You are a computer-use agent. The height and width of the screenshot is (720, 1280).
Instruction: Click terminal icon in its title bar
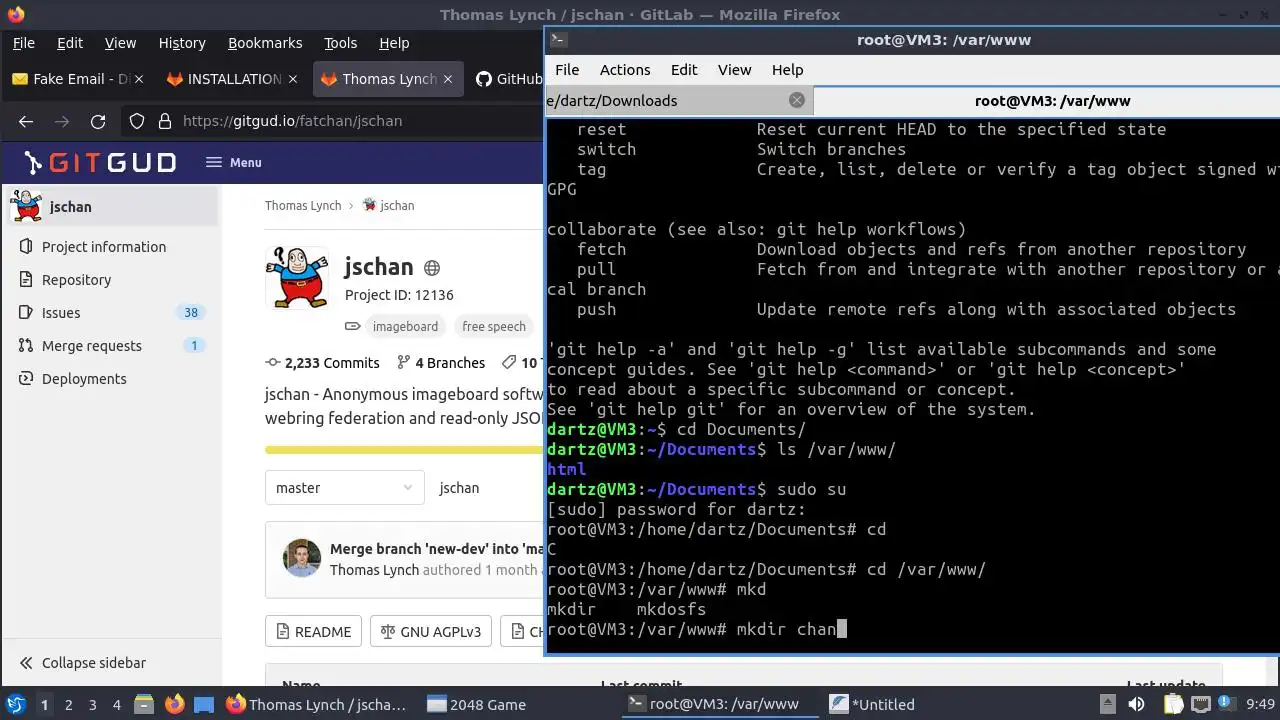(x=559, y=40)
